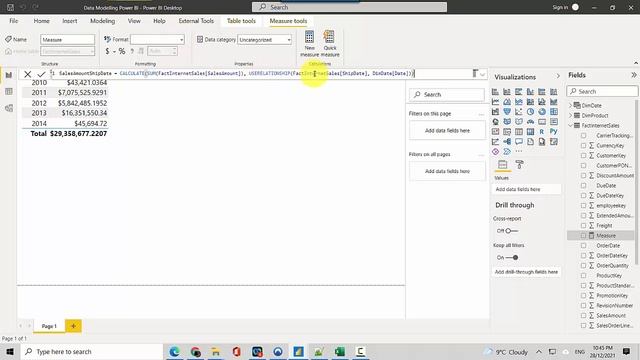Open Report view in left sidebar
This screenshot has width=640, height=360.
click(x=9, y=75)
